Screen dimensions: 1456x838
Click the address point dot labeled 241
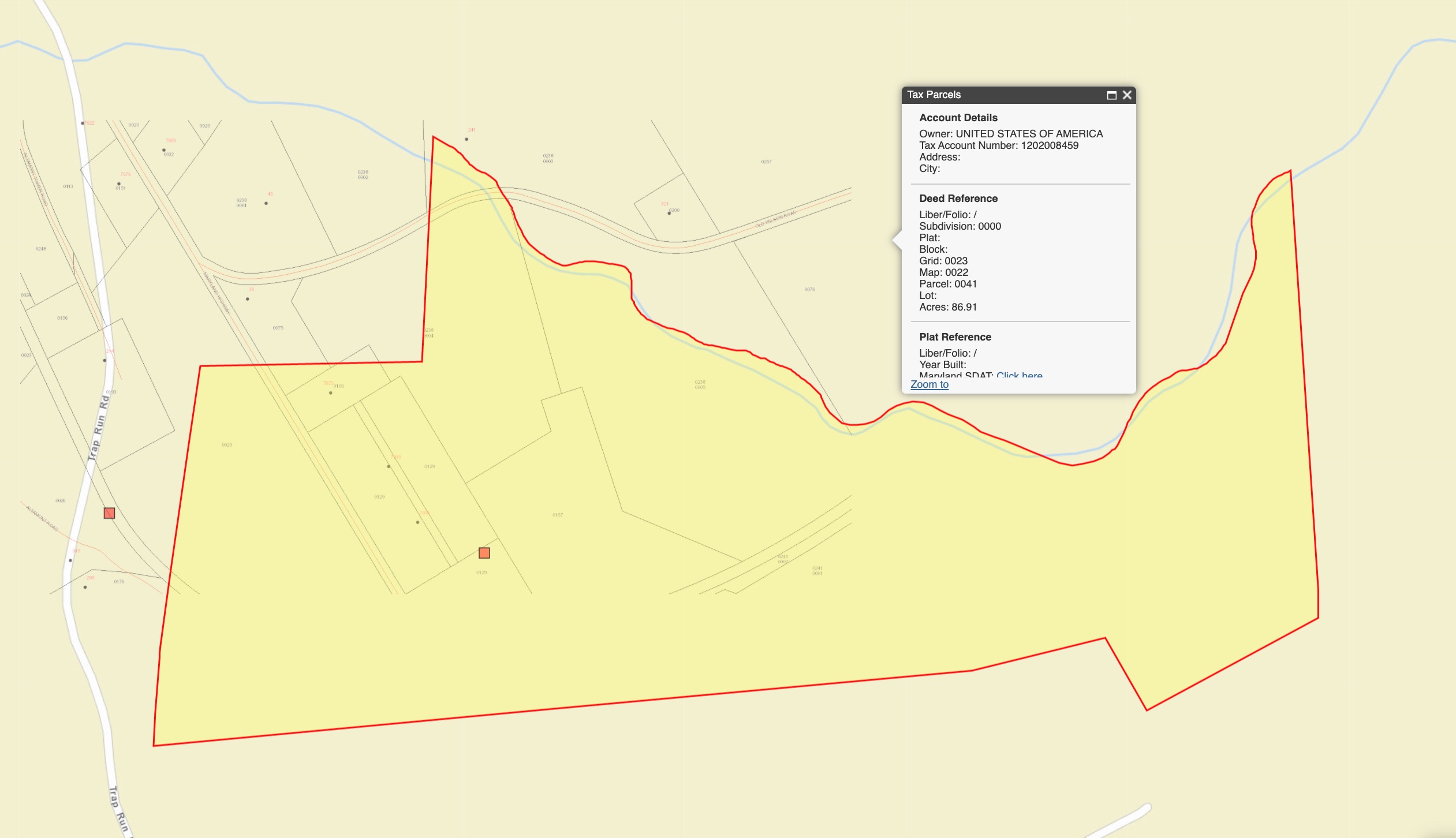click(466, 139)
